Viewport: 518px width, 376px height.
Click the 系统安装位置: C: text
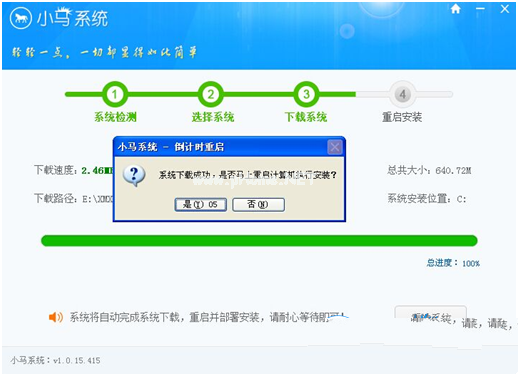pos(427,199)
